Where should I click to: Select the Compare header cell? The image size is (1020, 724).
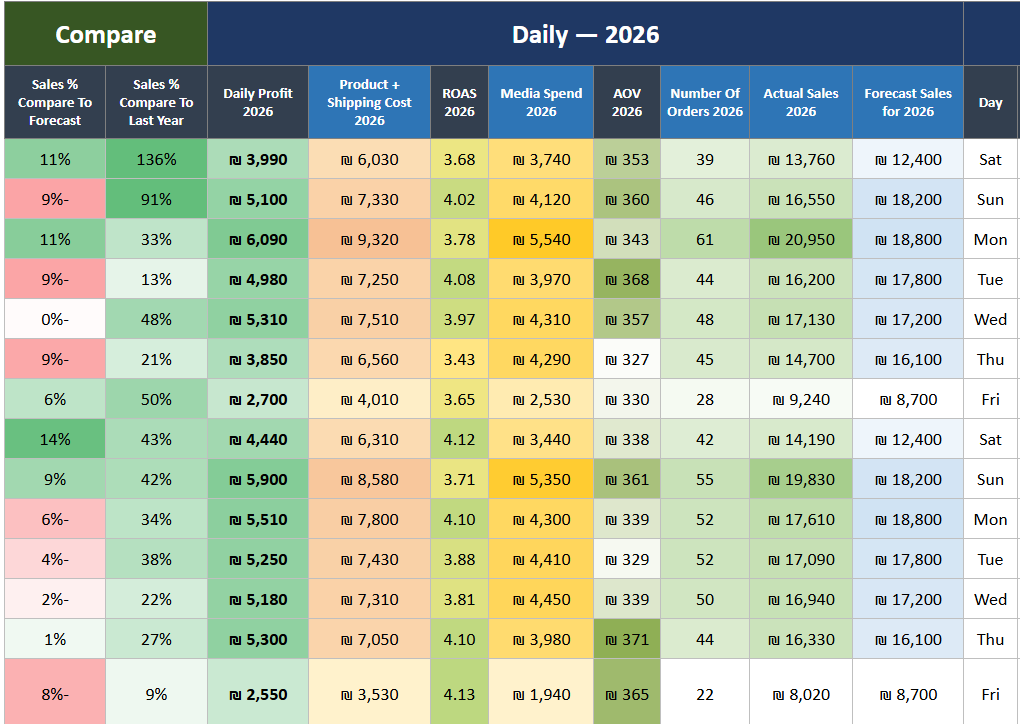coord(106,34)
